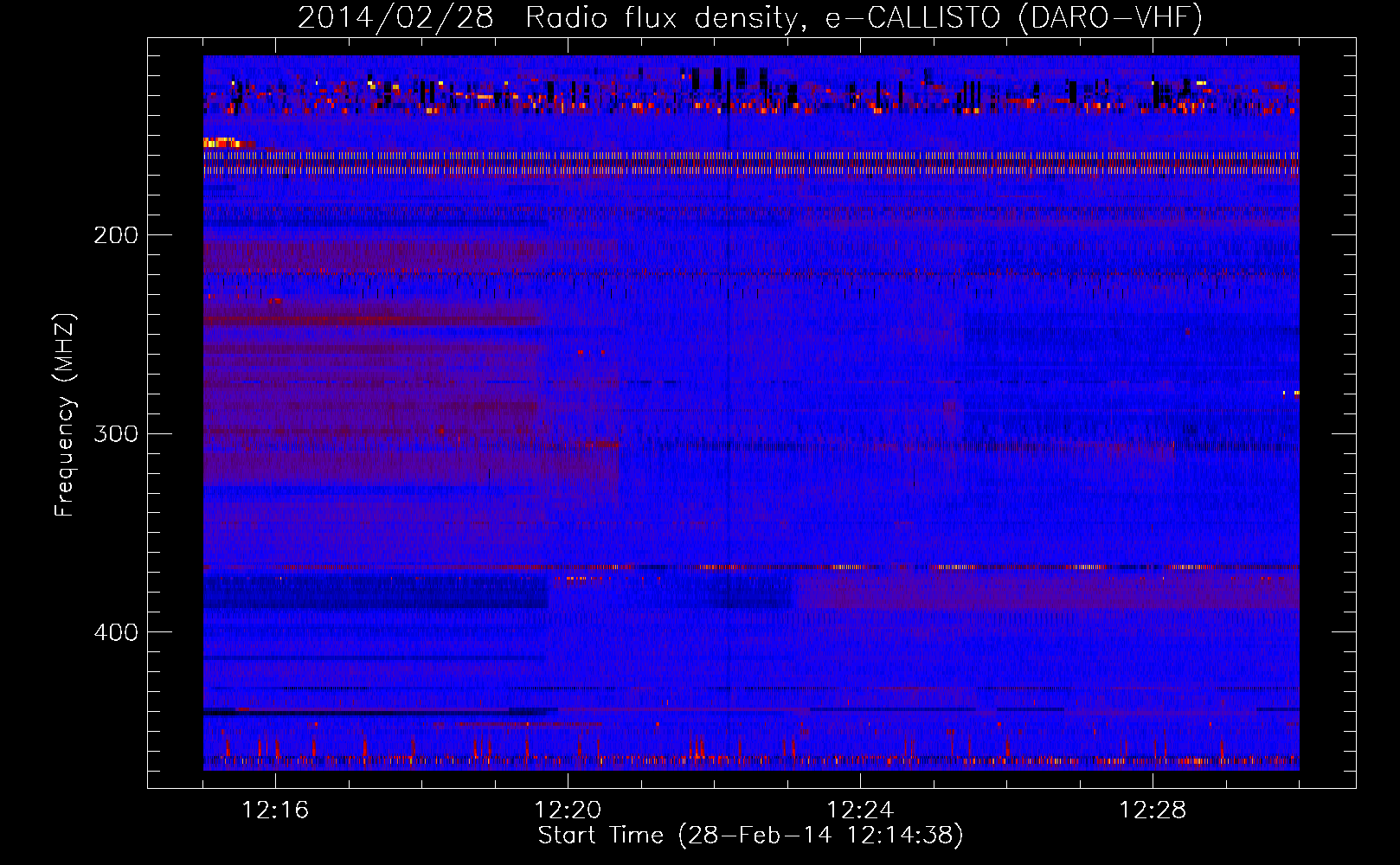Click the 12:16 time tick label

(275, 811)
